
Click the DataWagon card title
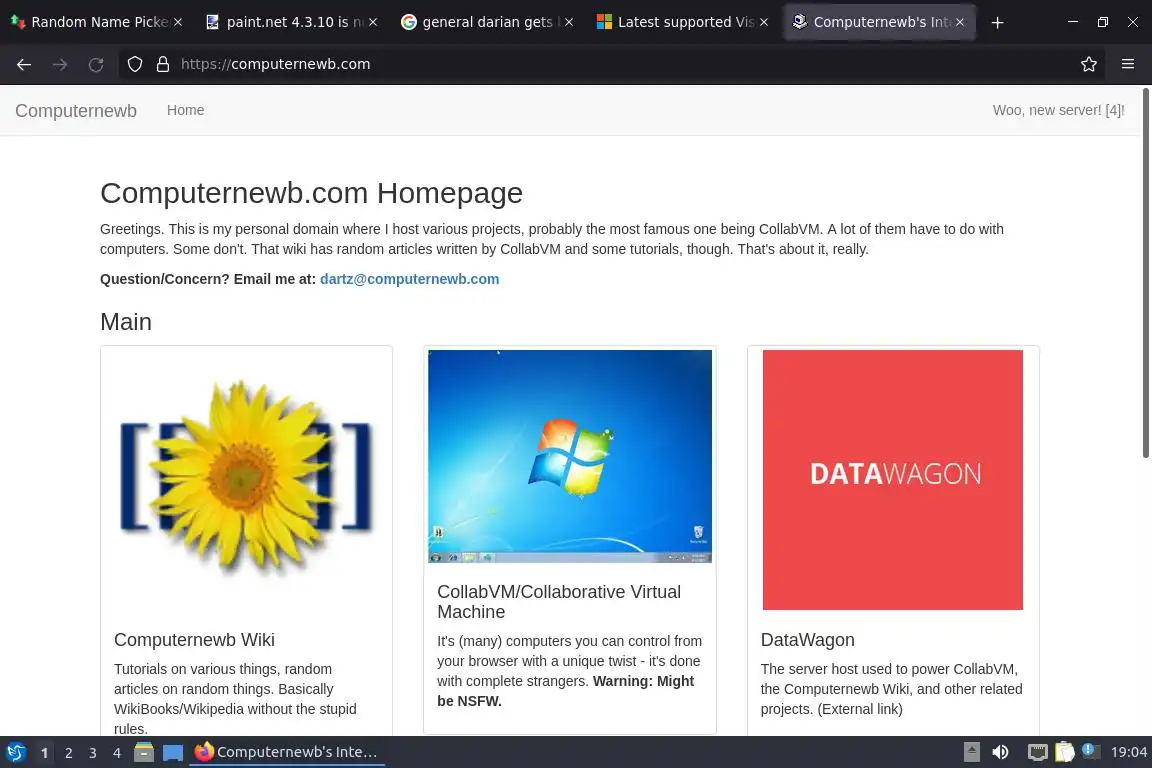(807, 640)
